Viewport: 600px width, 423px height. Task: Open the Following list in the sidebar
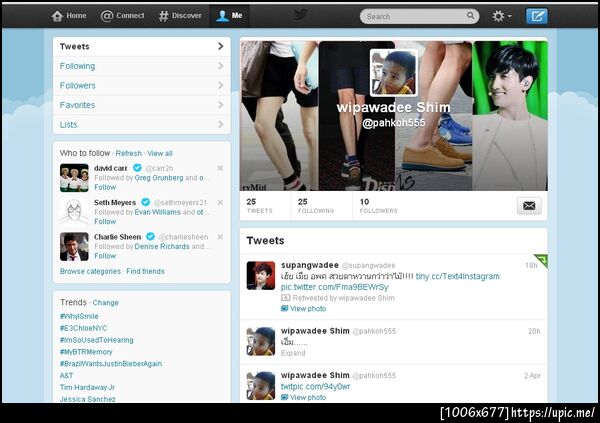pyautogui.click(x=142, y=66)
